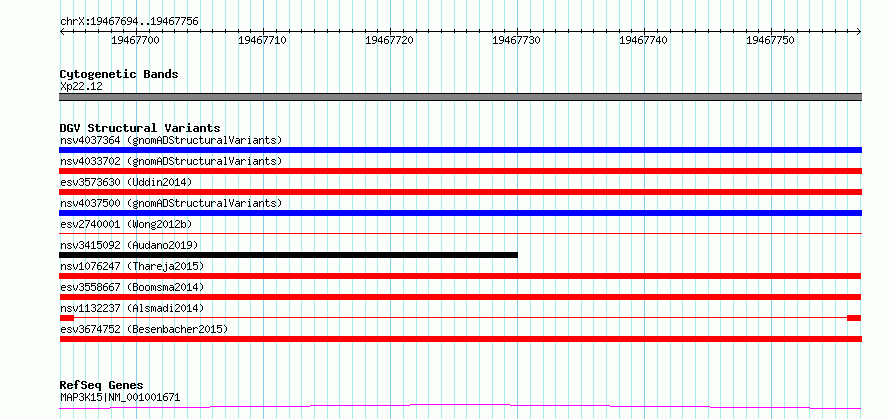890x419 pixels.
Task: Select the black bar for nsv3415092
Action: (288, 255)
